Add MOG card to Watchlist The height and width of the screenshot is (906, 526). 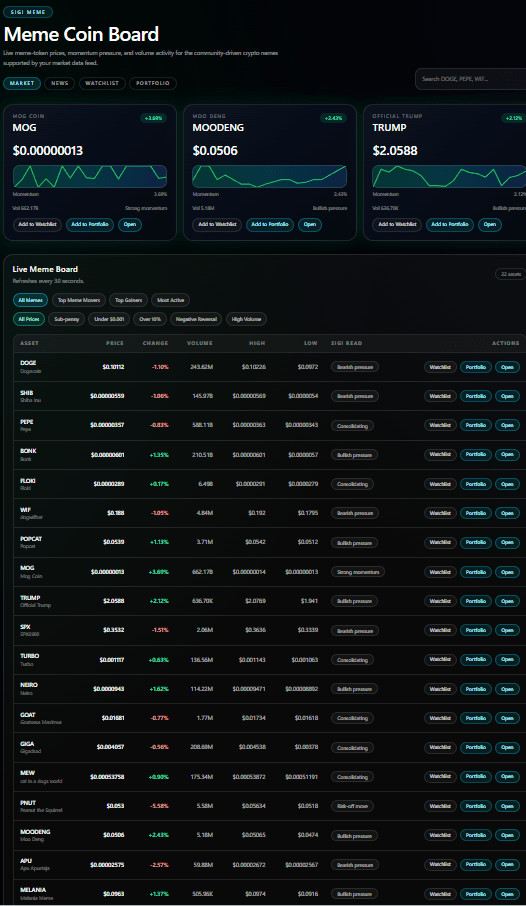38,224
